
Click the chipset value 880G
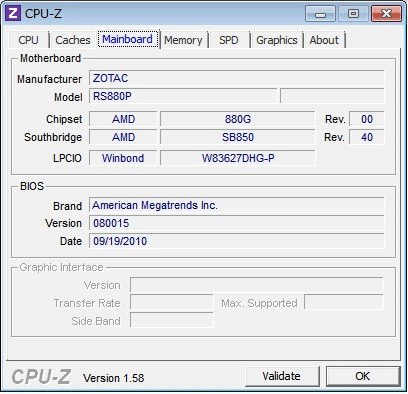pyautogui.click(x=237, y=119)
